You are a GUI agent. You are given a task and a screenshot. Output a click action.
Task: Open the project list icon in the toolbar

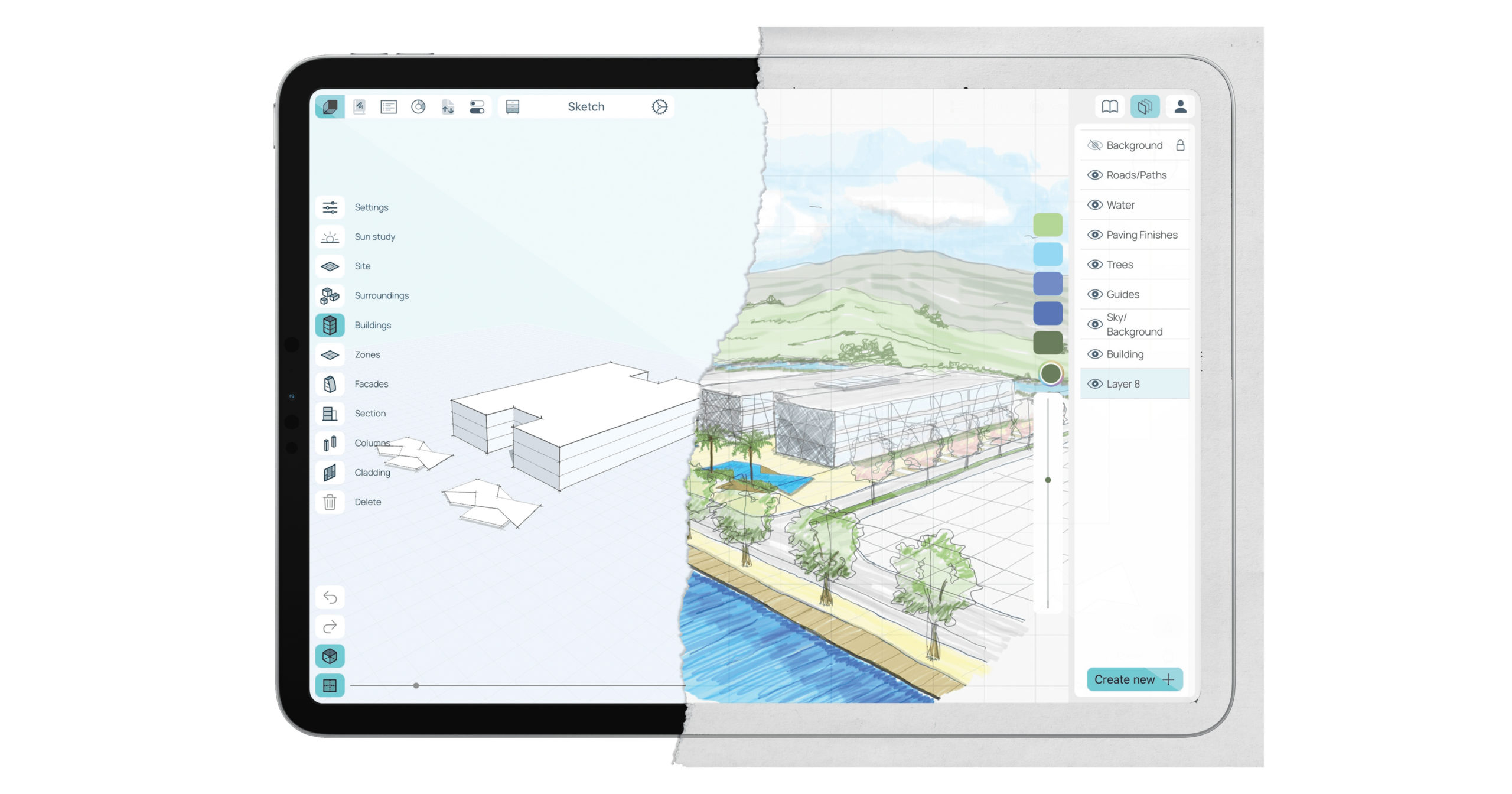point(389,106)
